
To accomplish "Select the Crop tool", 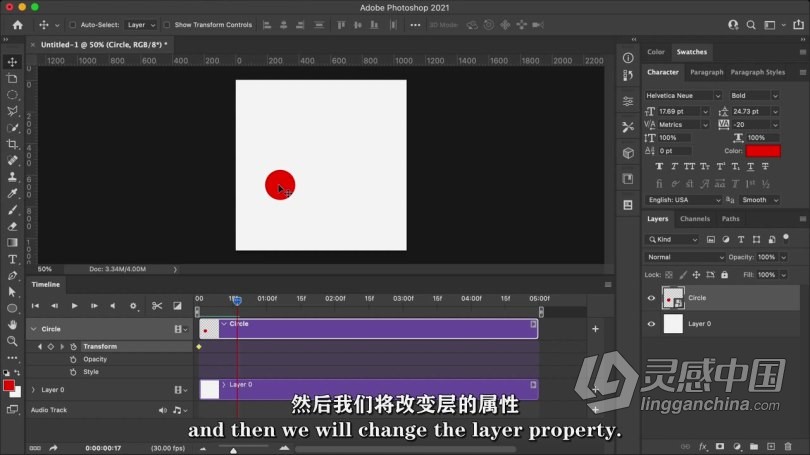I will tap(12, 144).
